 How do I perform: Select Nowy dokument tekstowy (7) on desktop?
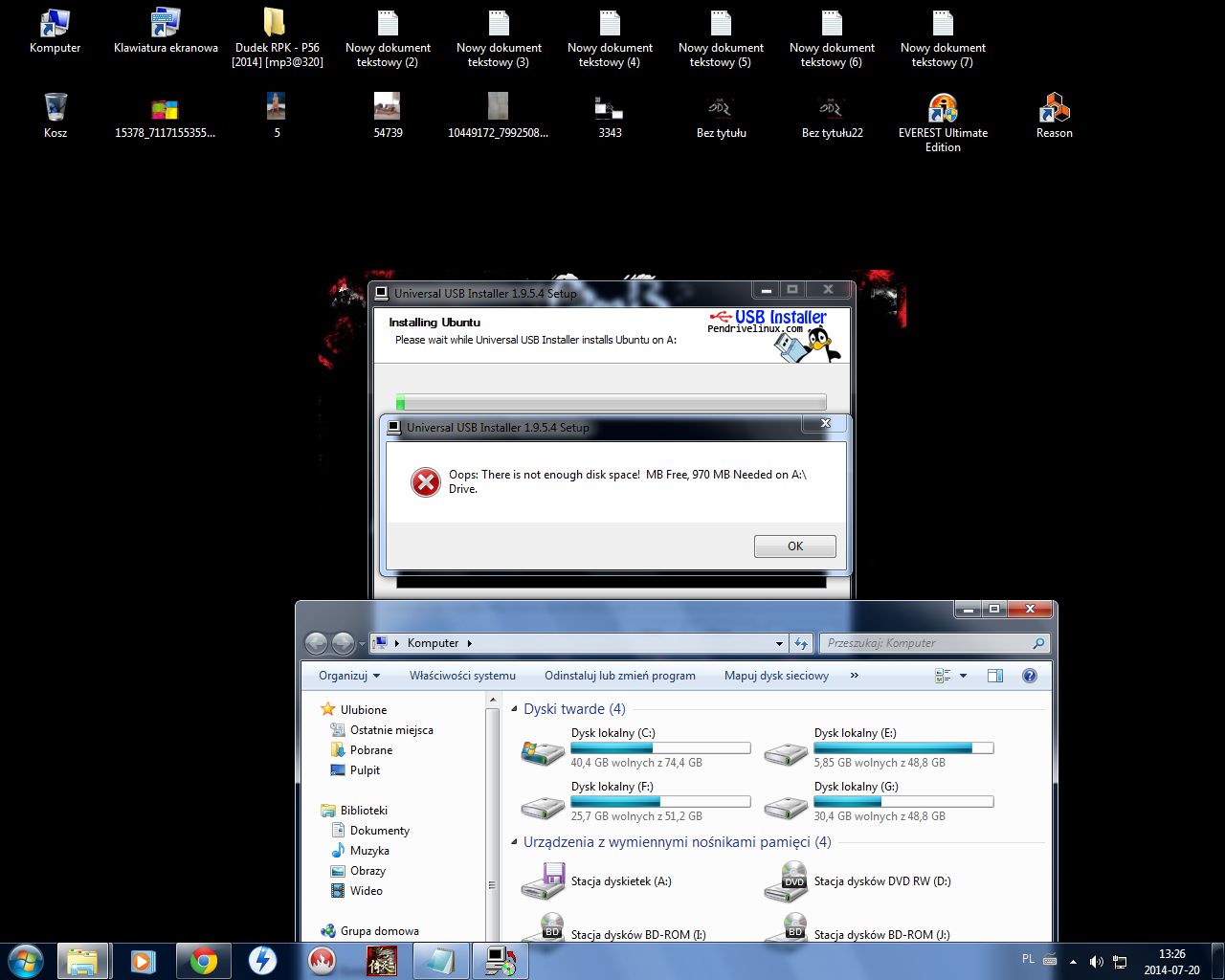click(943, 38)
